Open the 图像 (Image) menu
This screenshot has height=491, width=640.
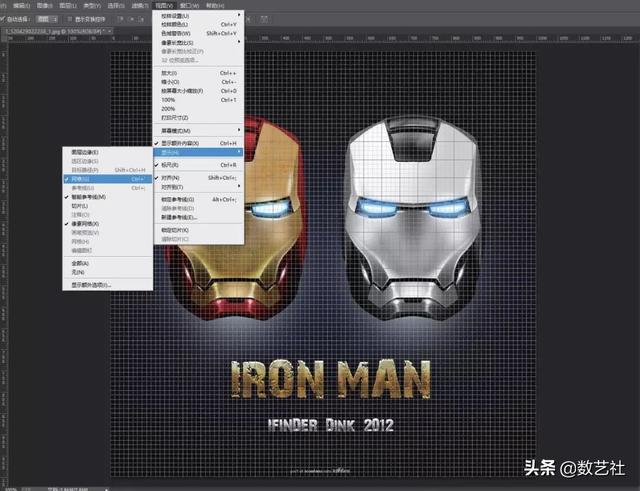click(x=44, y=5)
